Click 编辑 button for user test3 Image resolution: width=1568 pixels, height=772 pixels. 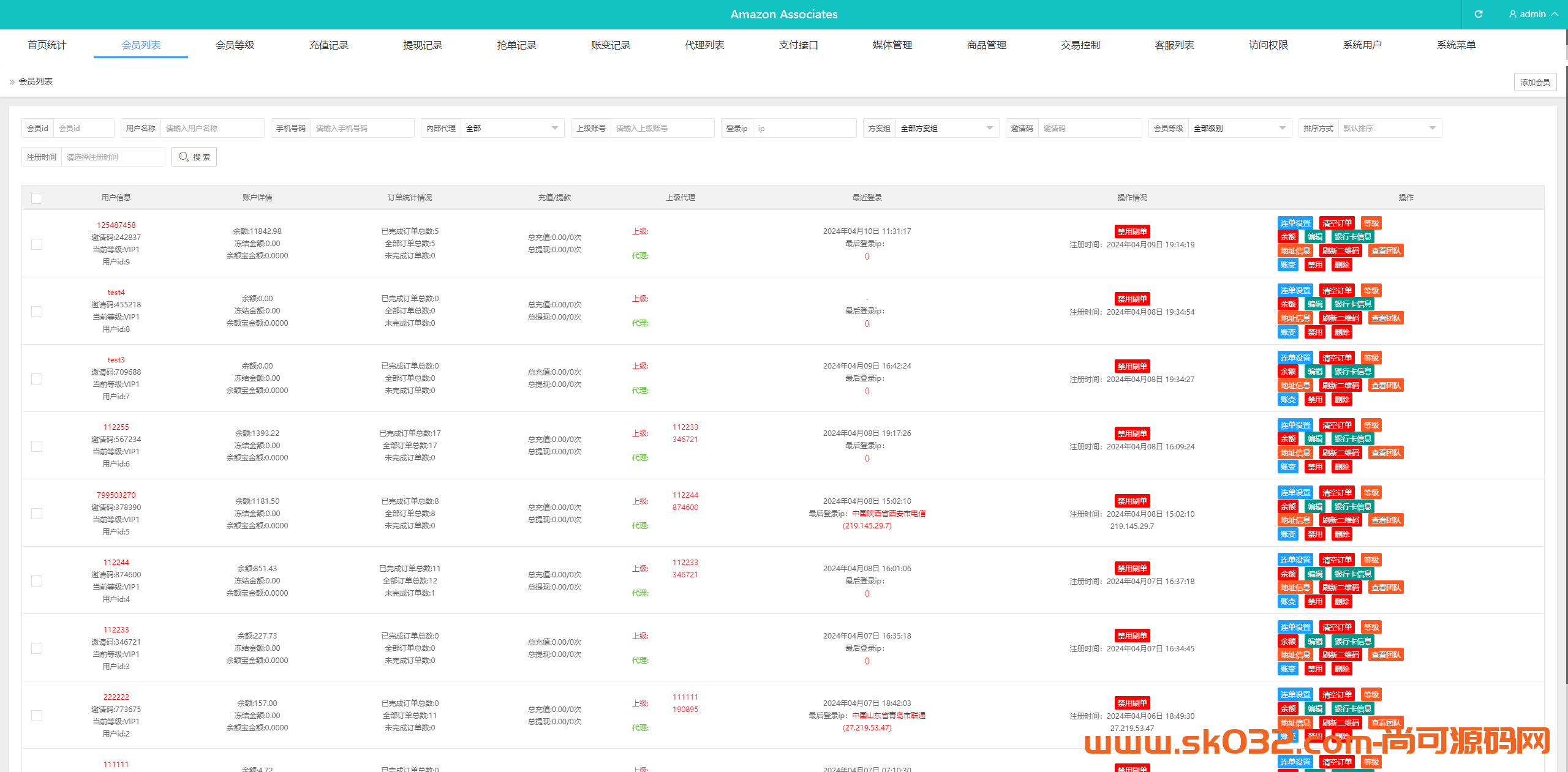coord(1314,372)
